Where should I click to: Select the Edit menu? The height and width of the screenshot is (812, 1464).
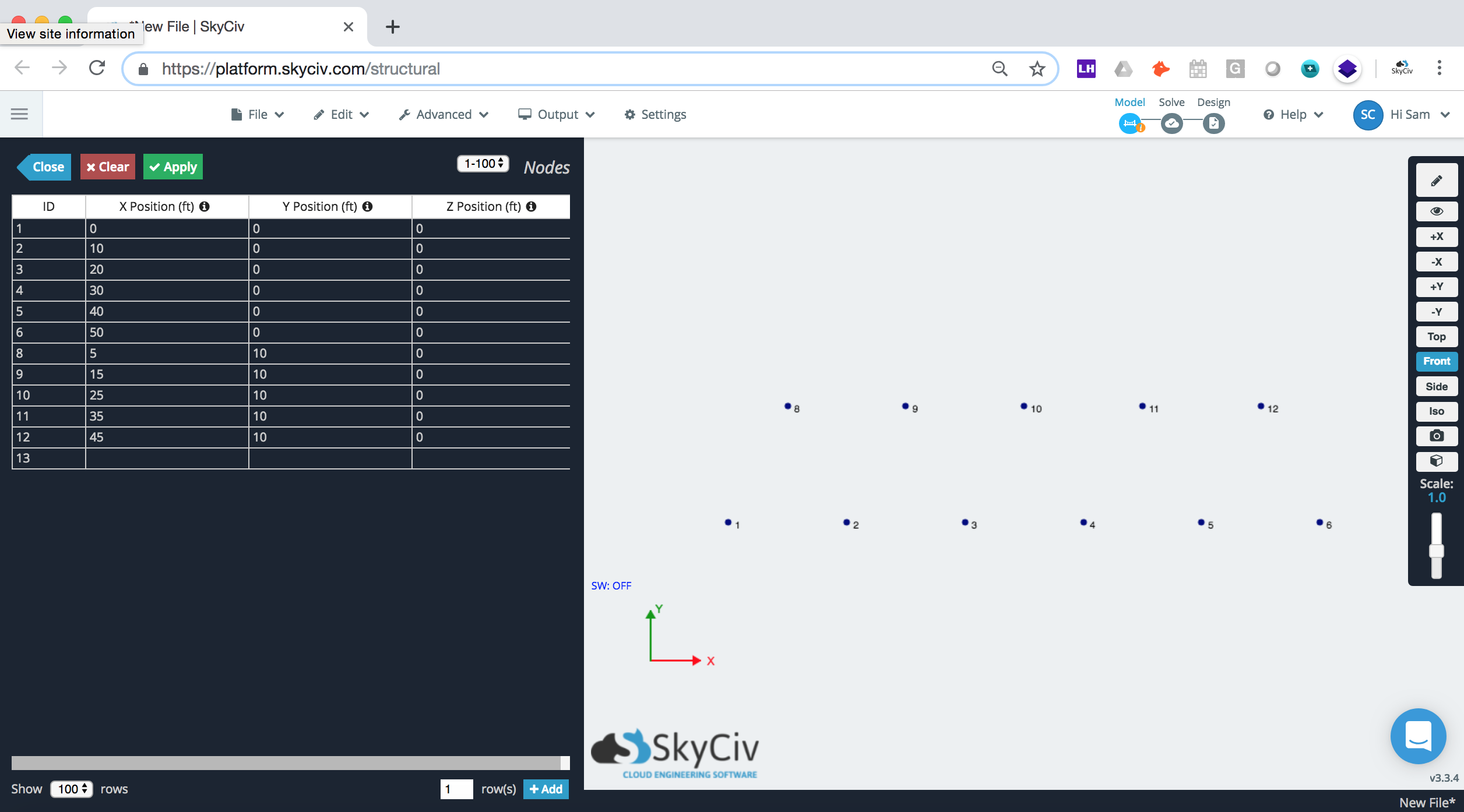click(341, 114)
